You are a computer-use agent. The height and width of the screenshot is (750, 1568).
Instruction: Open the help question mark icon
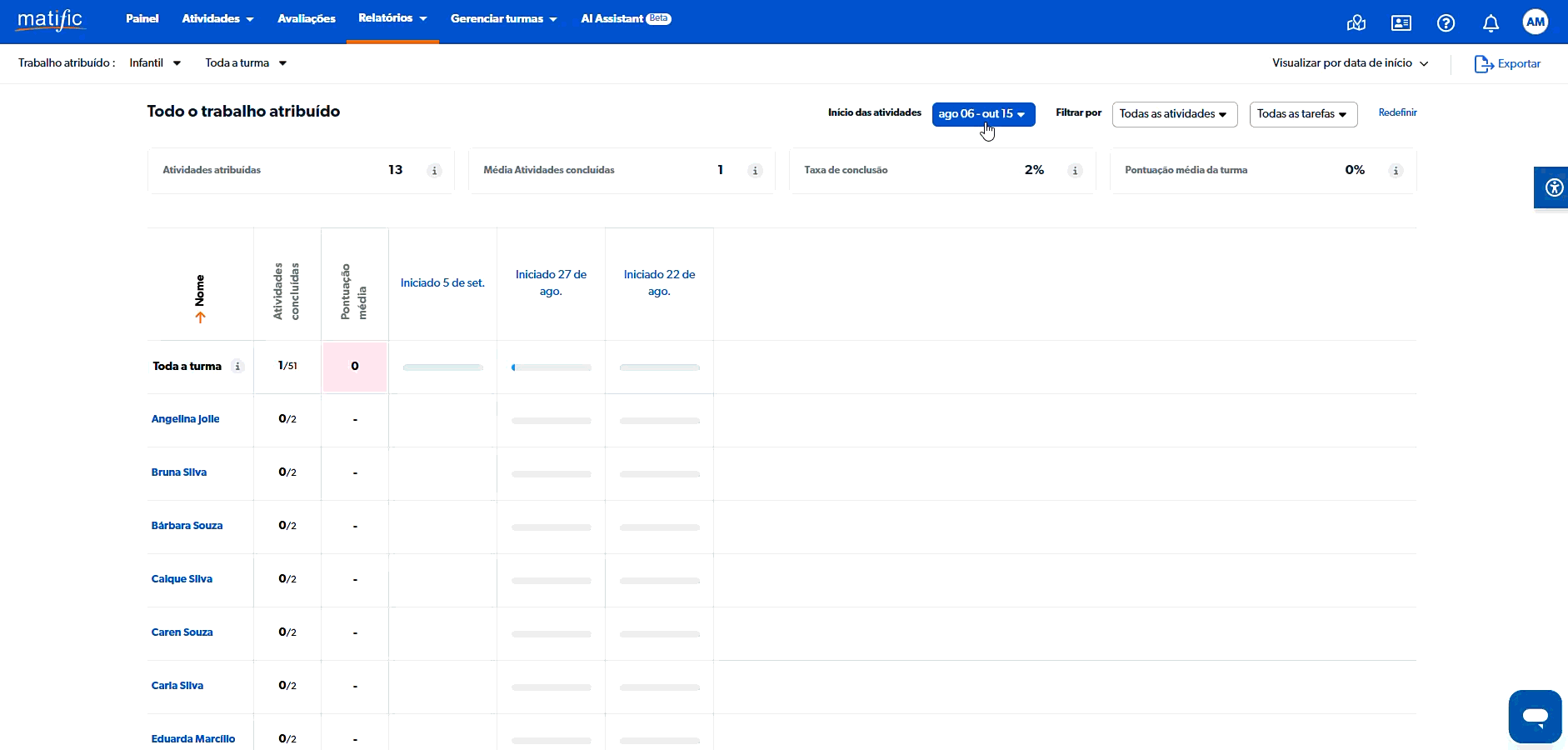(1446, 22)
